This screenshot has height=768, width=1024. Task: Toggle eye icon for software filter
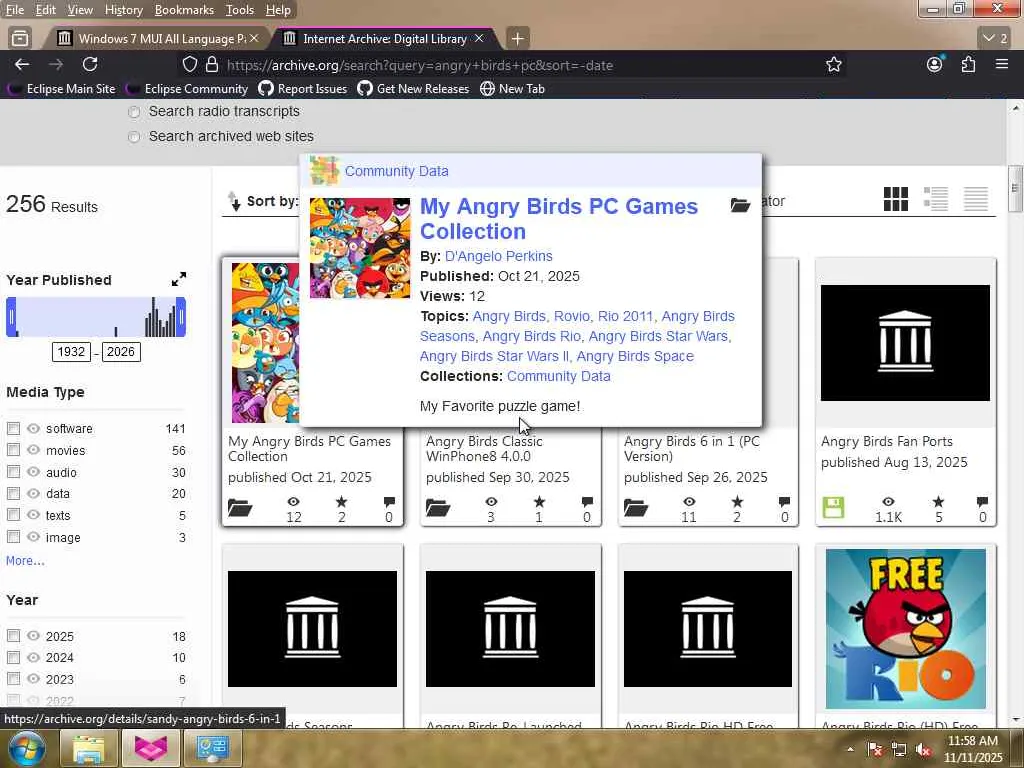(x=33, y=428)
